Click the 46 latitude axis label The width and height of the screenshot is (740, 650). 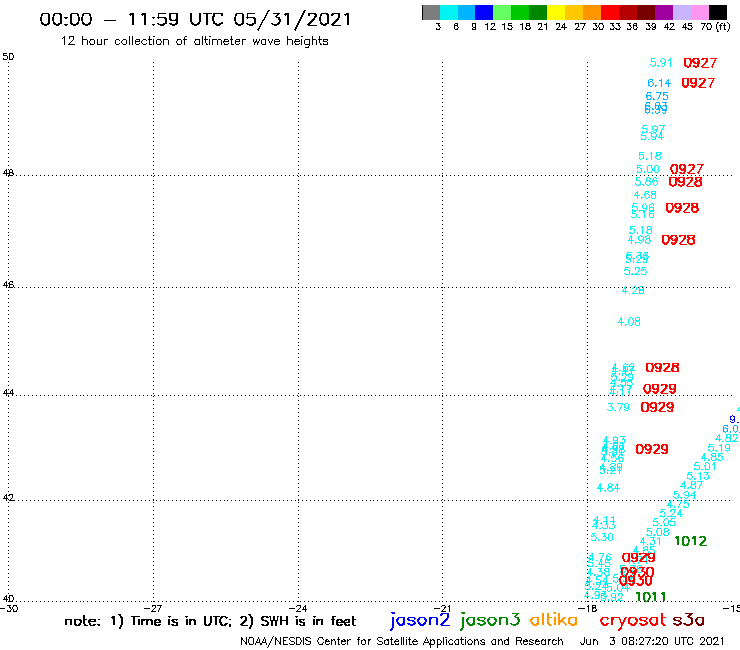point(8,285)
